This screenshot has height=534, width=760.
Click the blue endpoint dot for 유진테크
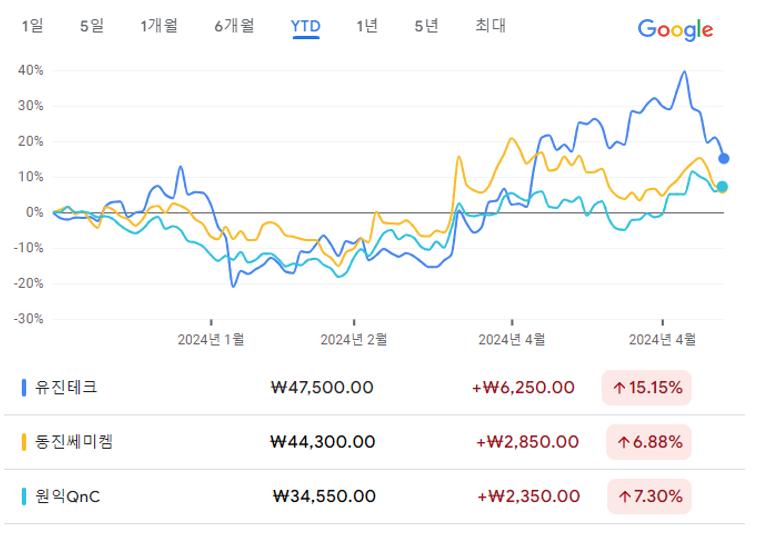pyautogui.click(x=723, y=158)
